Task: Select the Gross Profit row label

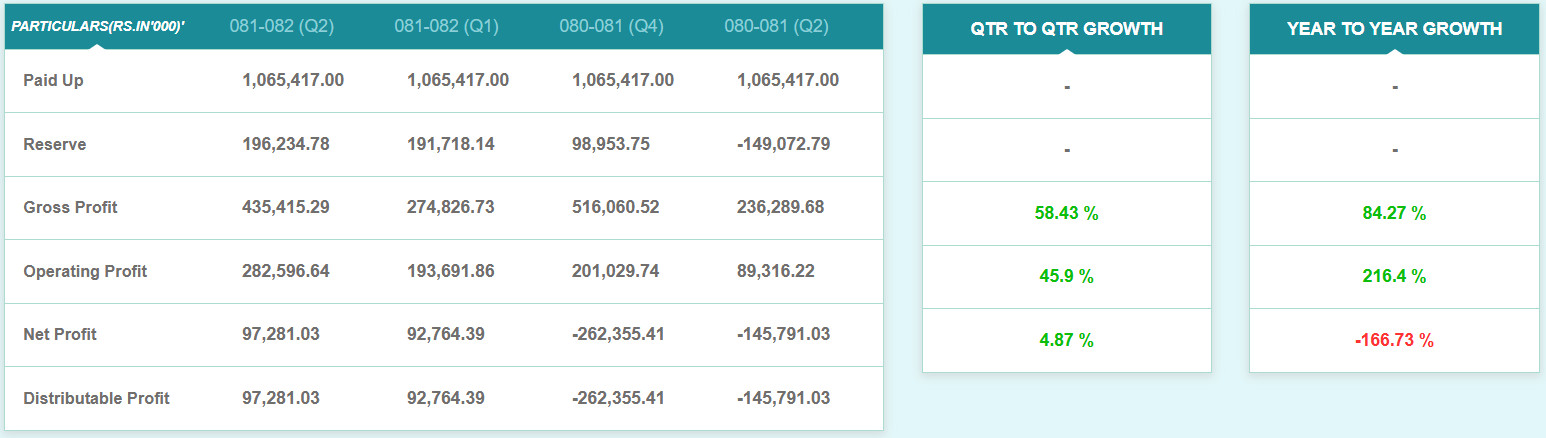Action: 70,207
